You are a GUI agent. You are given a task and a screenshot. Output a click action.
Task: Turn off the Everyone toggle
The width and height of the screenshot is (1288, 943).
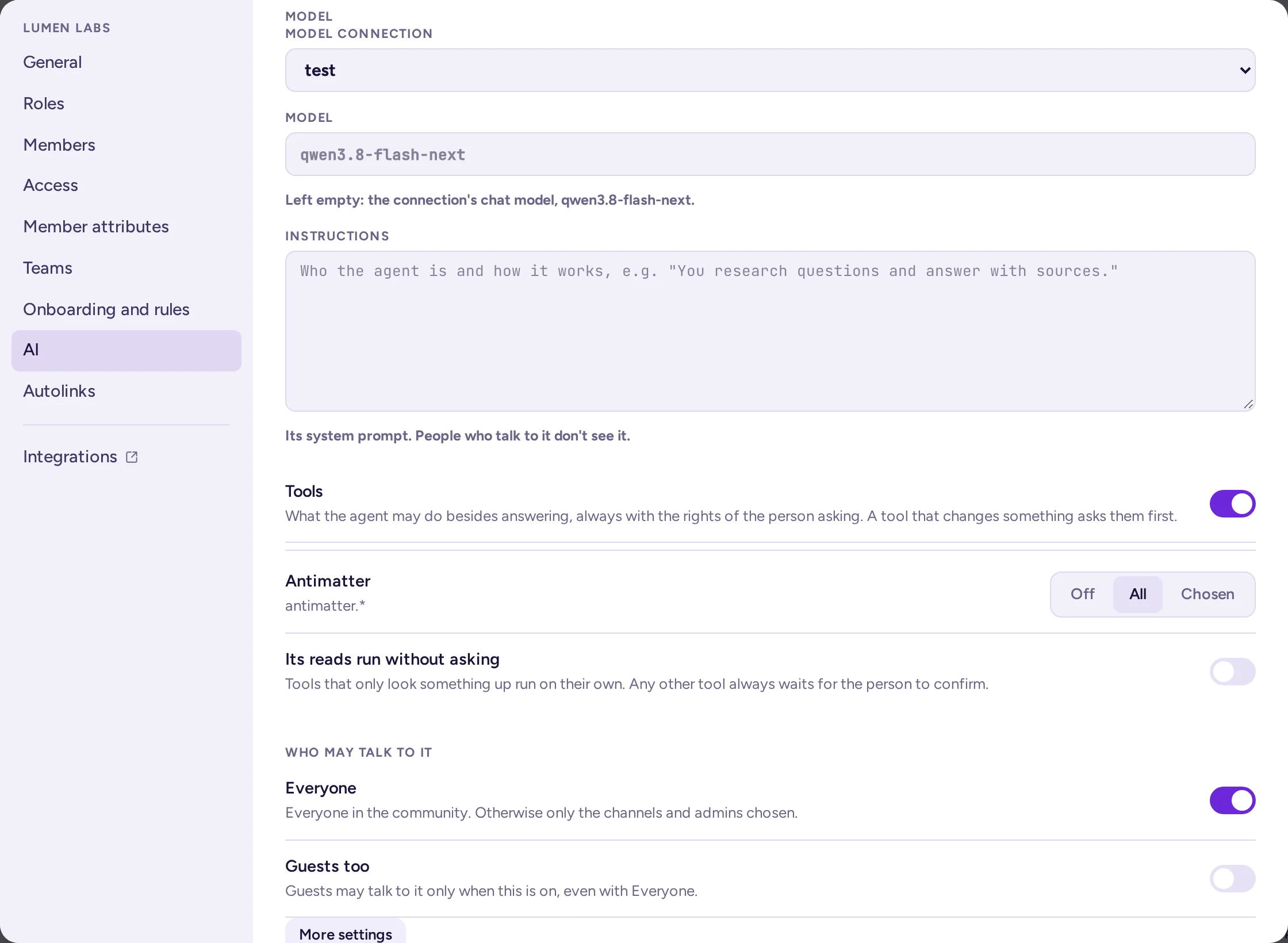coord(1232,800)
